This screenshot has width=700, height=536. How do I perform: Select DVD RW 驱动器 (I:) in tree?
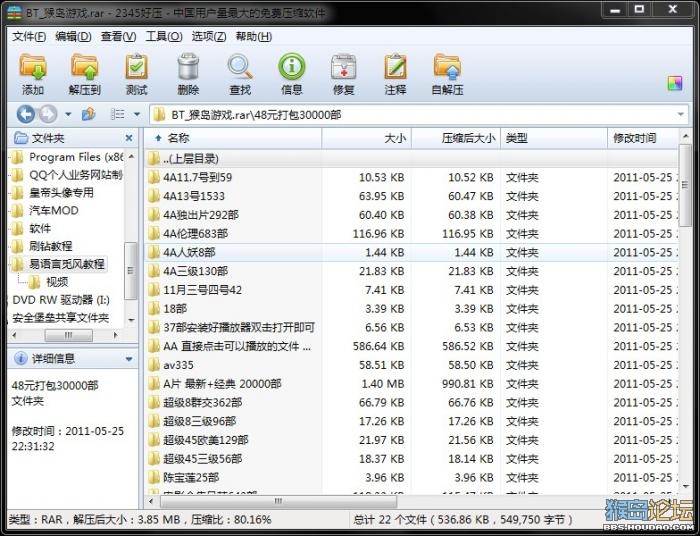pyautogui.click(x=61, y=300)
